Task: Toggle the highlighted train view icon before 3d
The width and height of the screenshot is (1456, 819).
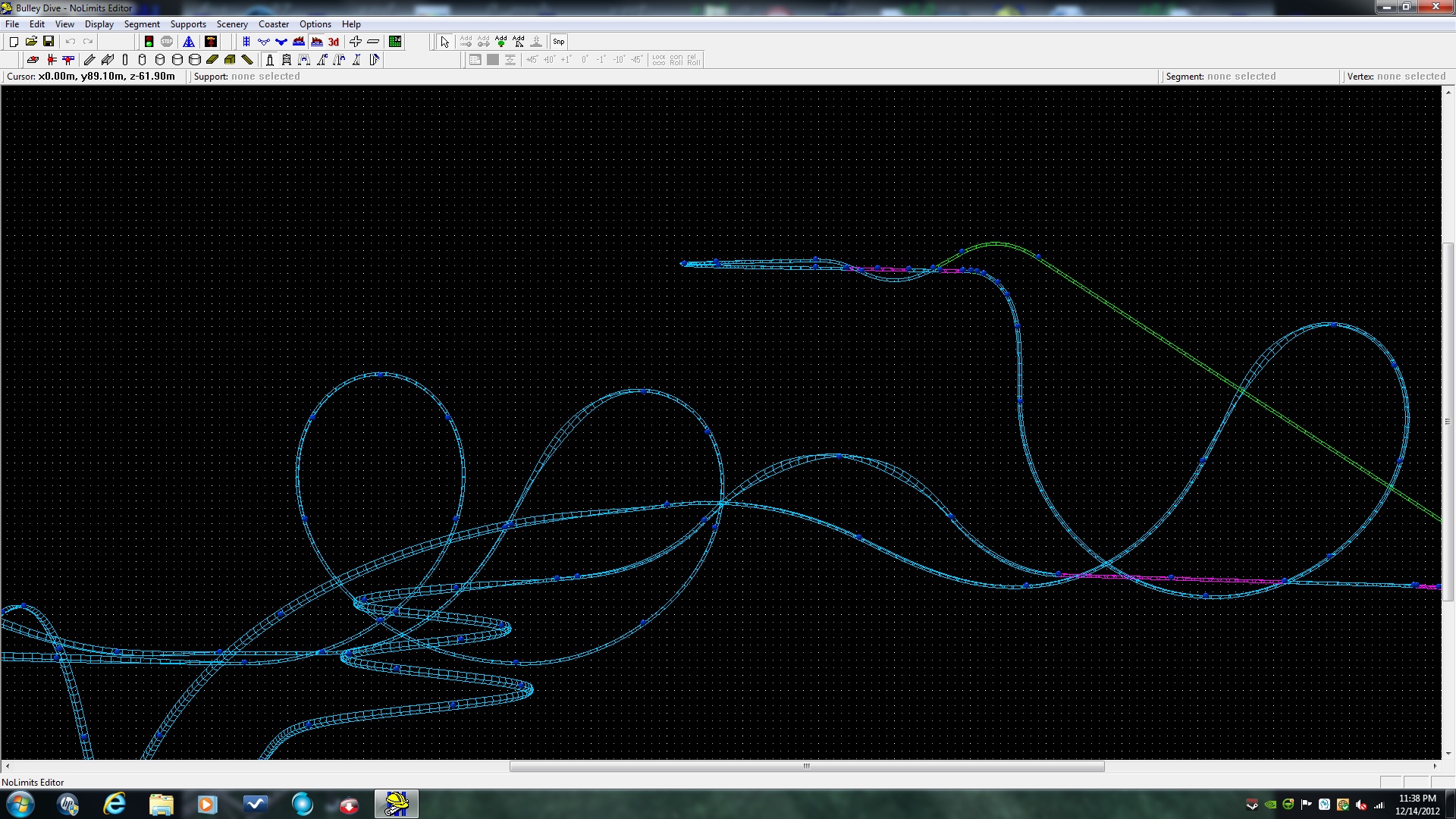Action: point(317,42)
